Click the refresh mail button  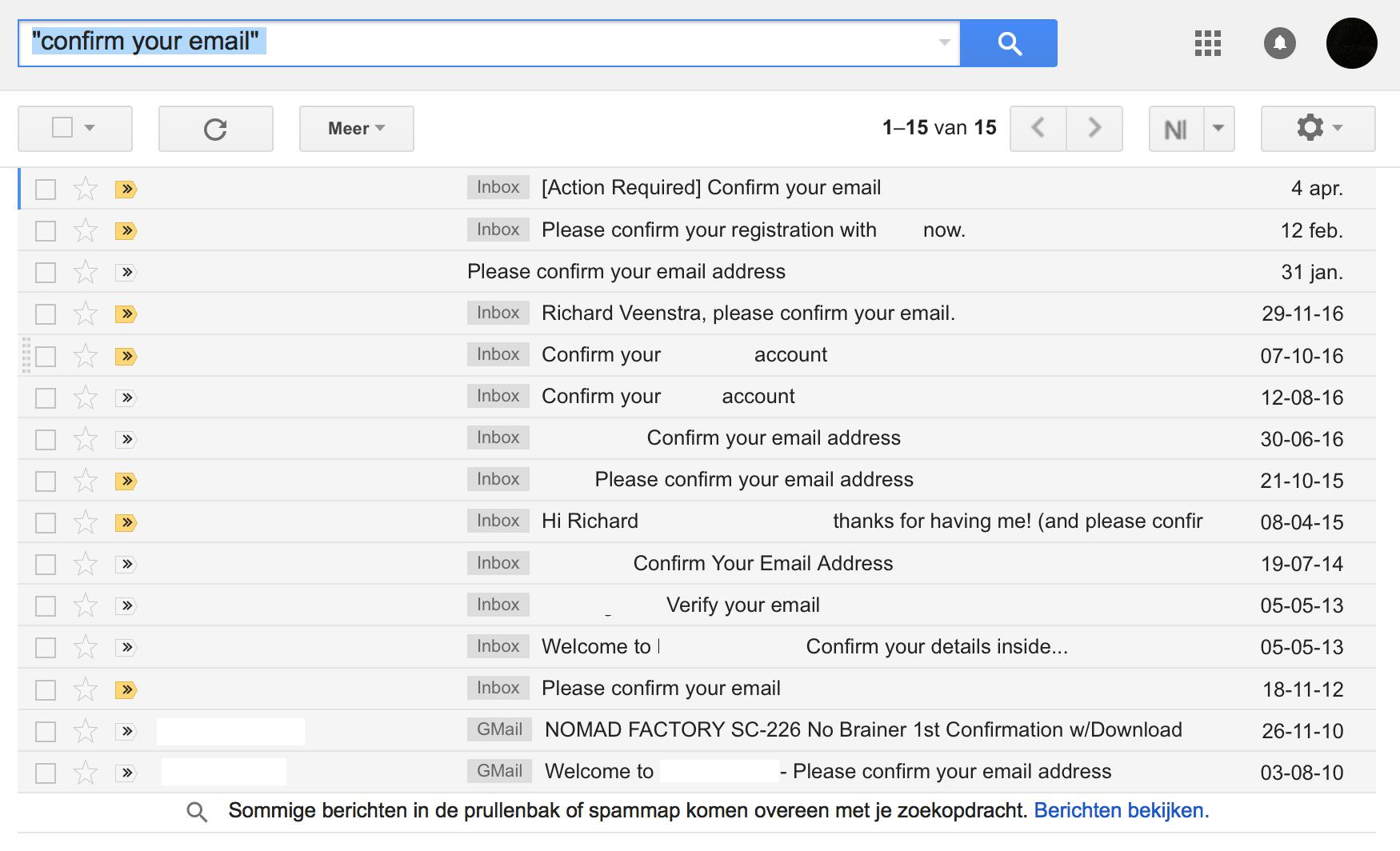215,129
